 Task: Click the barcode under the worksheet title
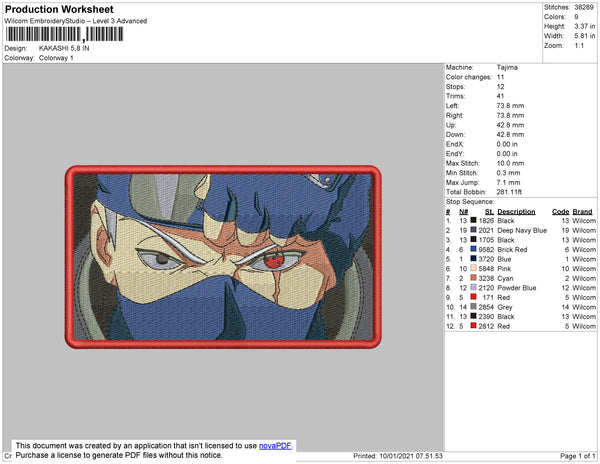click(64, 34)
